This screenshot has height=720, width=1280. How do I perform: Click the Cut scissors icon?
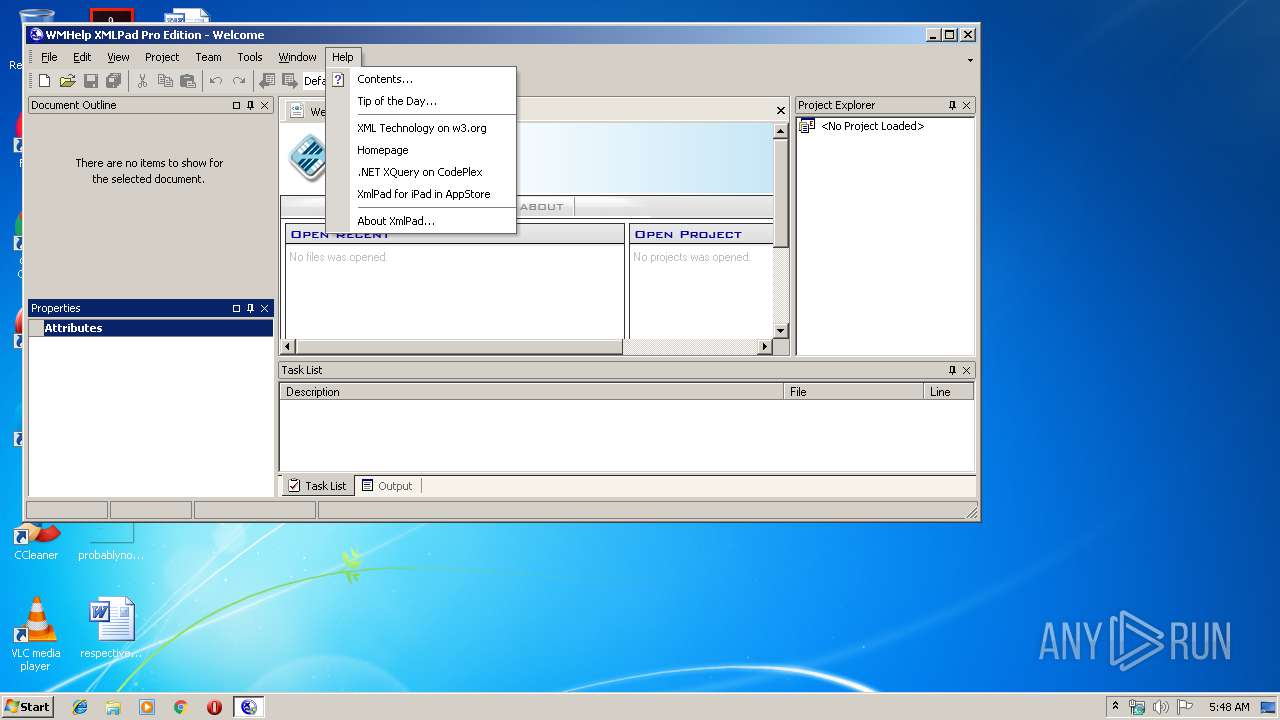pyautogui.click(x=142, y=81)
